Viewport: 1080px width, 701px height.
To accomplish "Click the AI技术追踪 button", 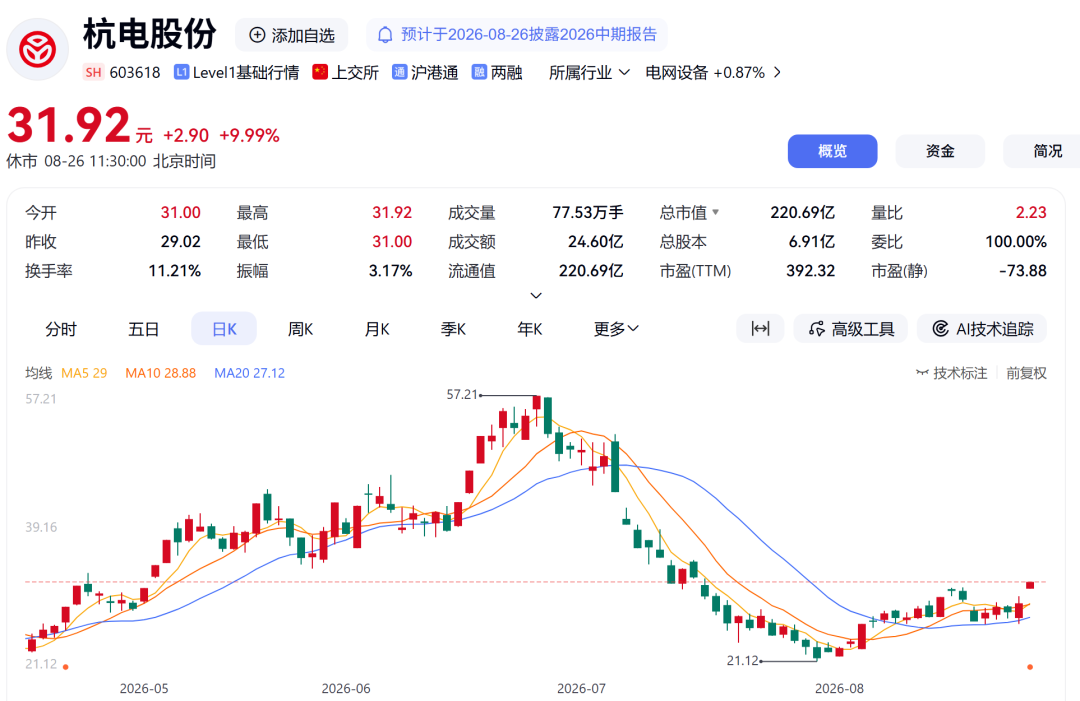I will pyautogui.click(x=982, y=329).
